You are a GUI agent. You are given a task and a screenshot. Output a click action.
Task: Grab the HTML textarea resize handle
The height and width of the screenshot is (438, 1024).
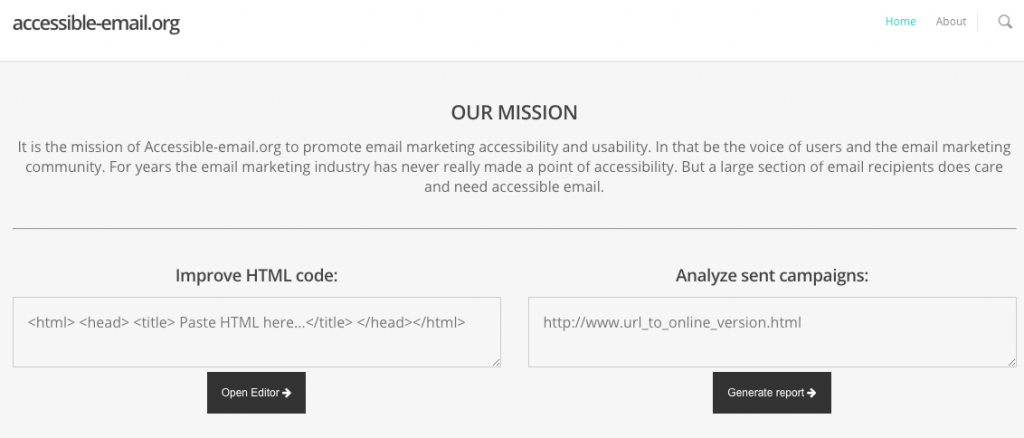pyautogui.click(x=496, y=362)
